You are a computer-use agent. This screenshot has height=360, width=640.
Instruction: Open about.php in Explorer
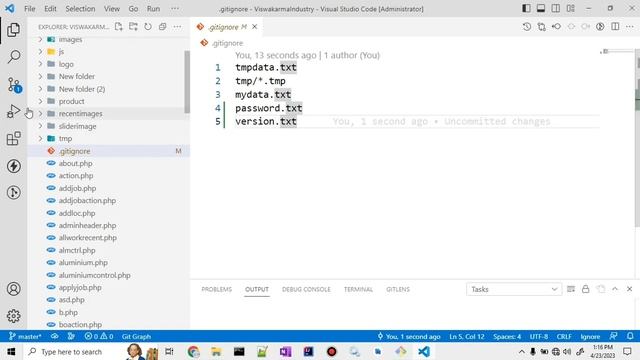pos(76,163)
